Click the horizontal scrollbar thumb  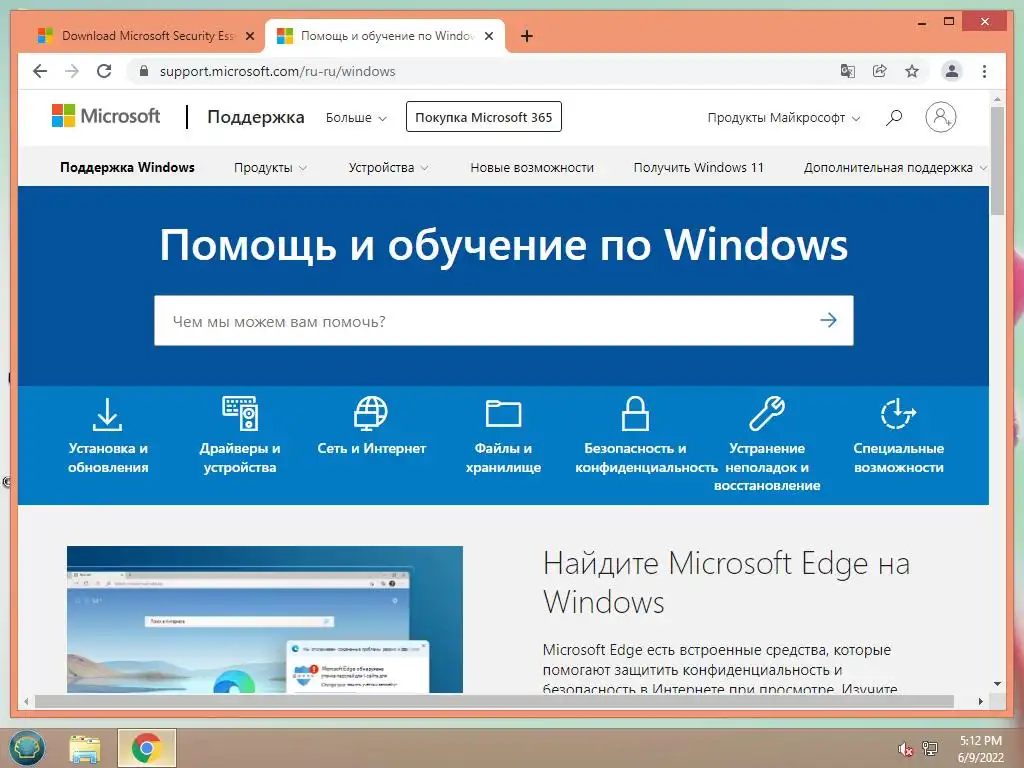pos(494,701)
